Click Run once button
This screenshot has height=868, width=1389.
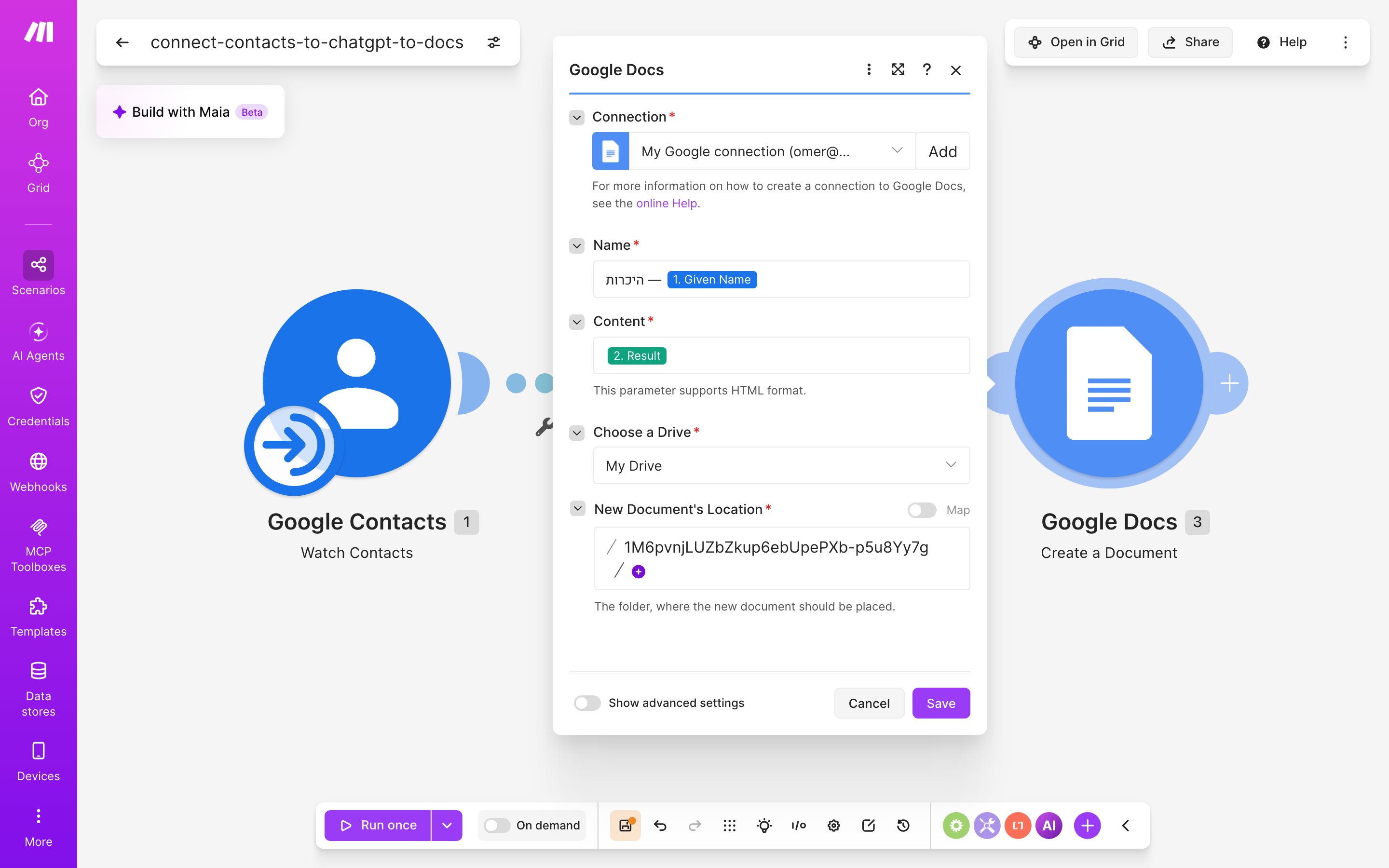click(x=378, y=826)
